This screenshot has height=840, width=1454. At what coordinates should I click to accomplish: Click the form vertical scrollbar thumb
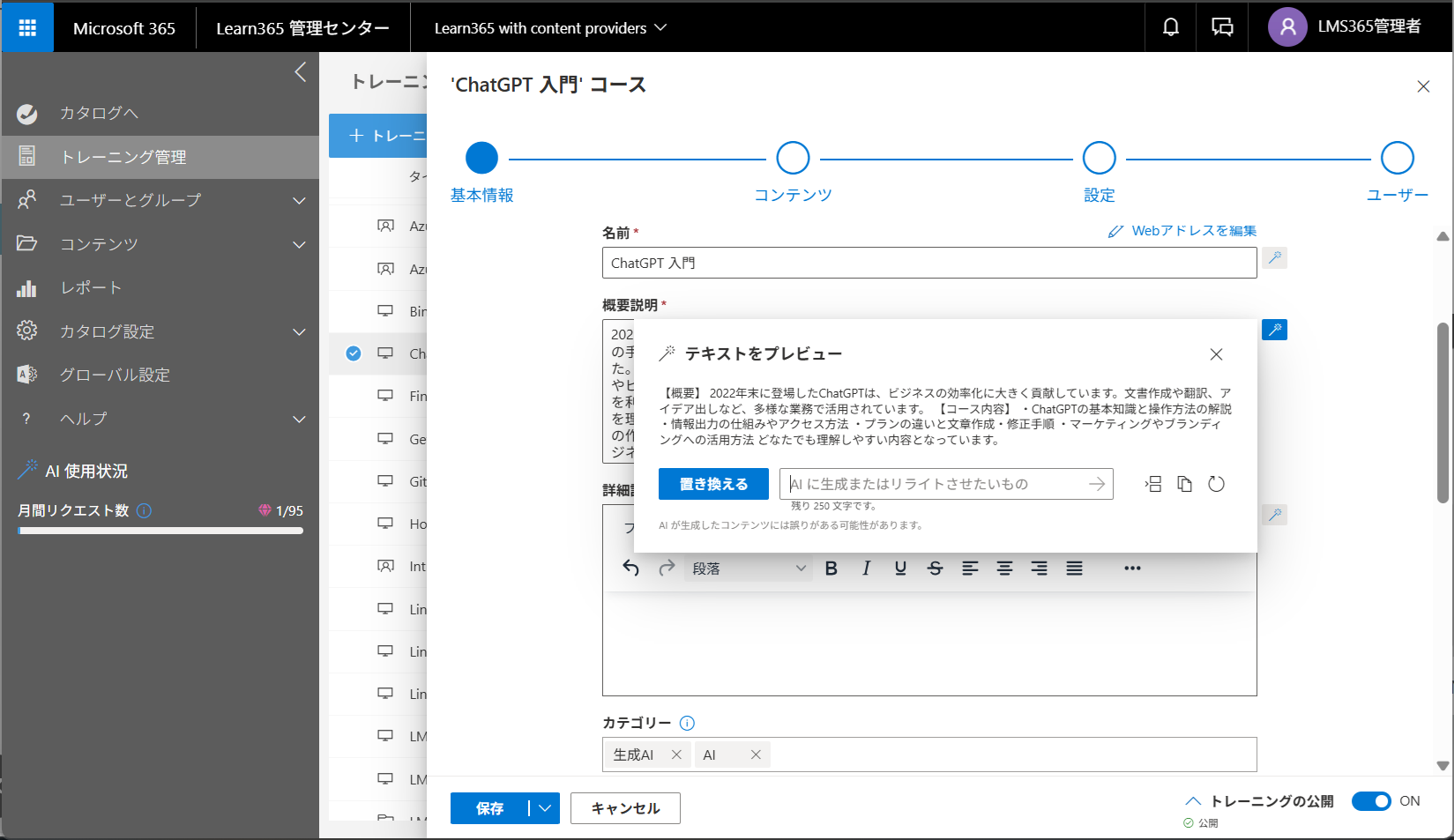tap(1443, 413)
